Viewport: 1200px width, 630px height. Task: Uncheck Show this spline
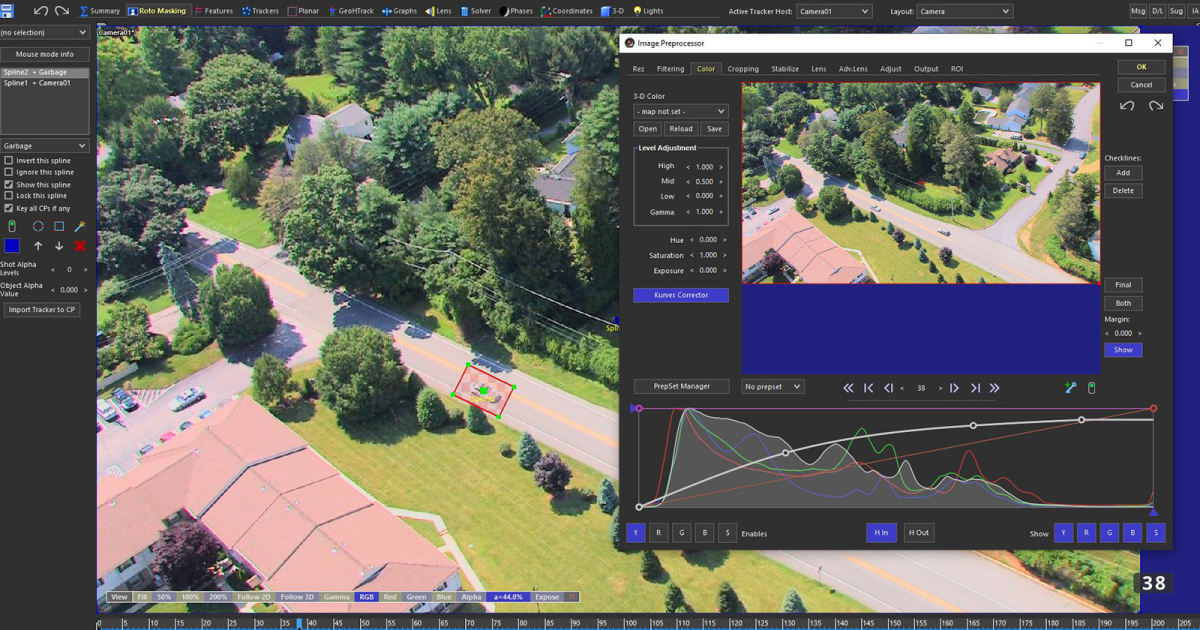point(9,185)
